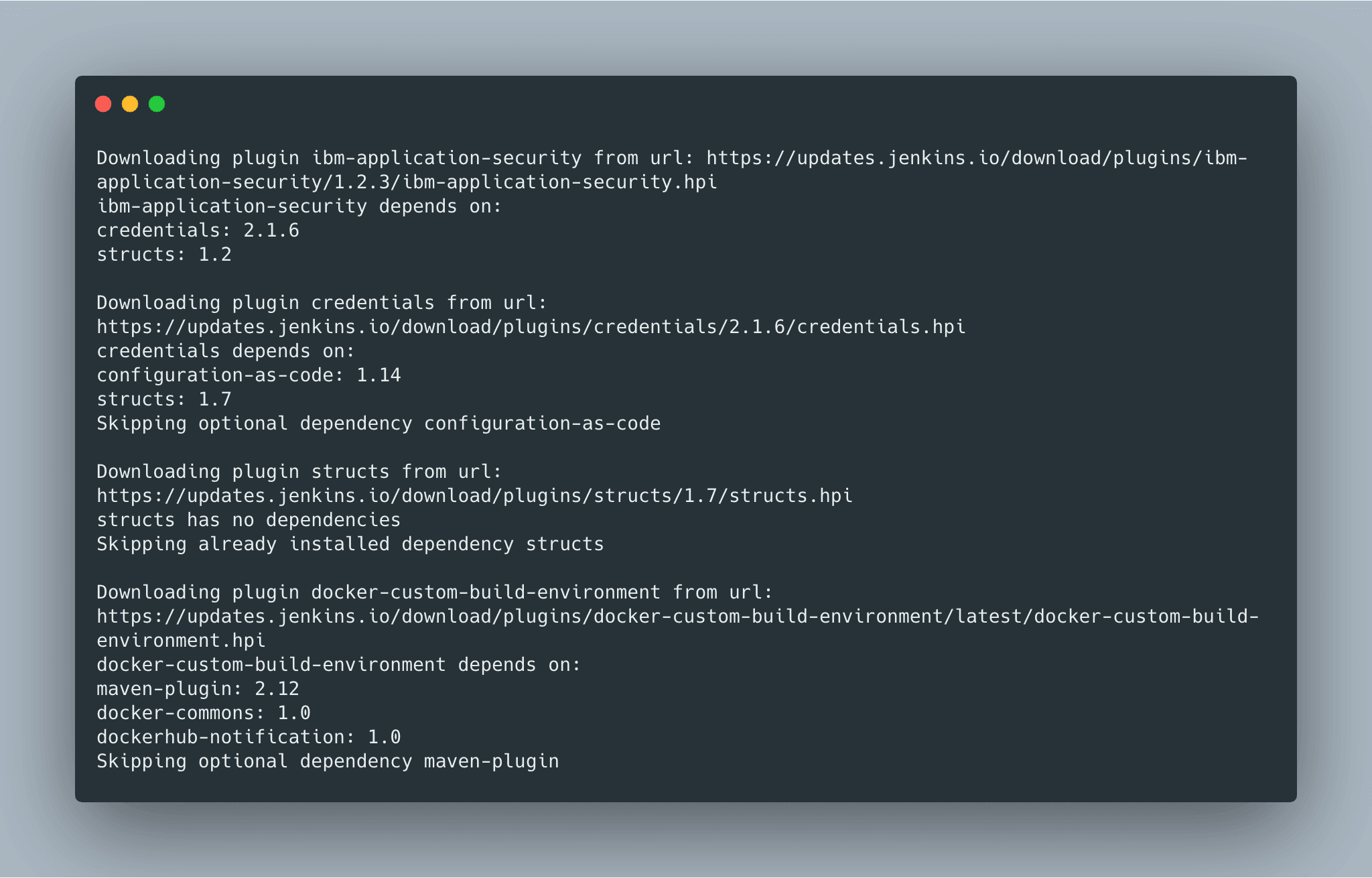The height and width of the screenshot is (878, 1372).
Task: Maximize the terminal using green button
Action: [x=157, y=104]
